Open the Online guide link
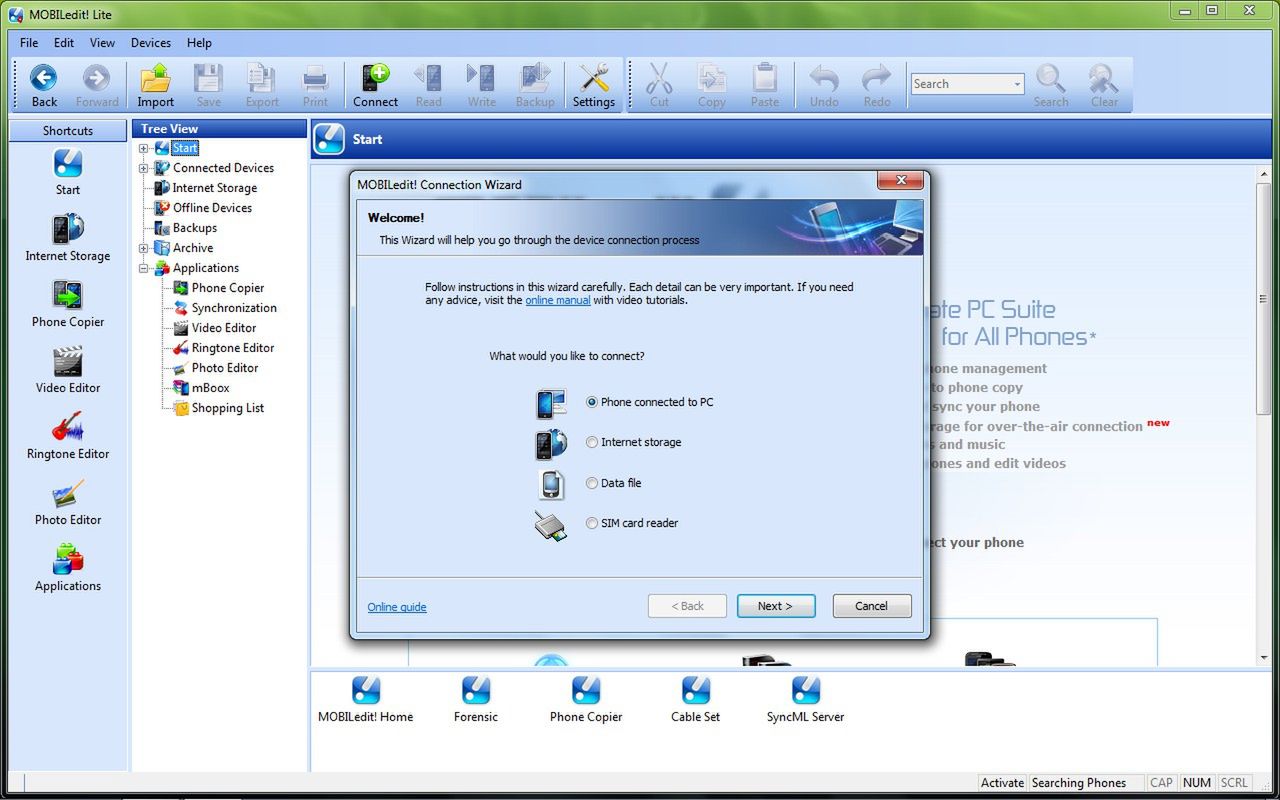Screen dimensions: 1280x800 pyautogui.click(x=396, y=607)
